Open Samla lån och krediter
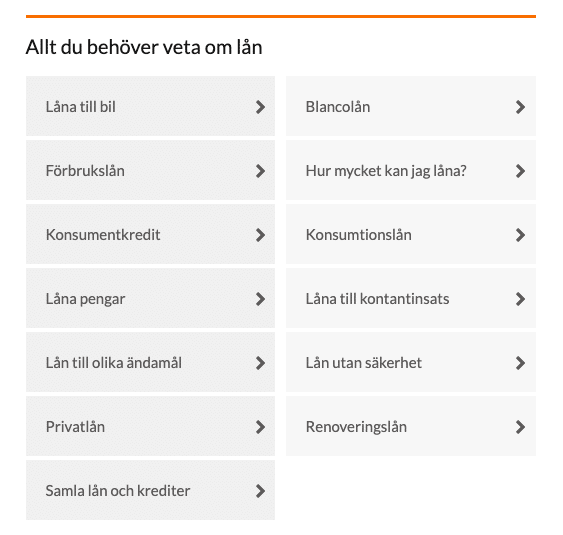The image size is (563, 535). [x=150, y=490]
